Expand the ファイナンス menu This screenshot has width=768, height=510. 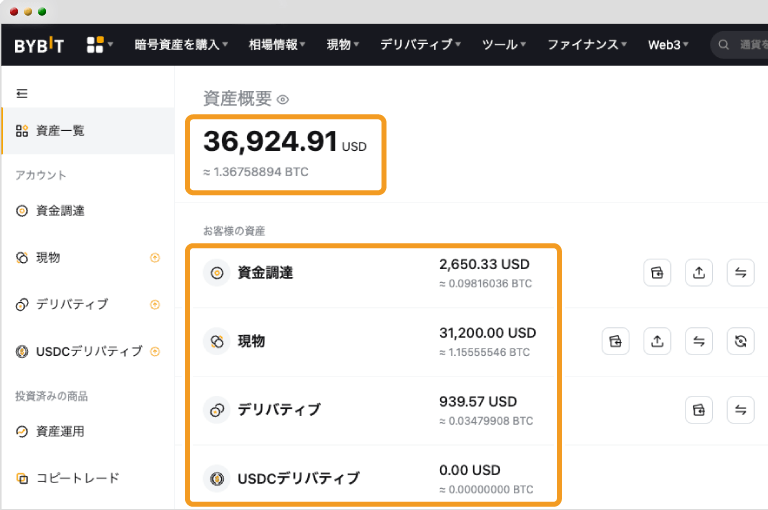tap(587, 45)
